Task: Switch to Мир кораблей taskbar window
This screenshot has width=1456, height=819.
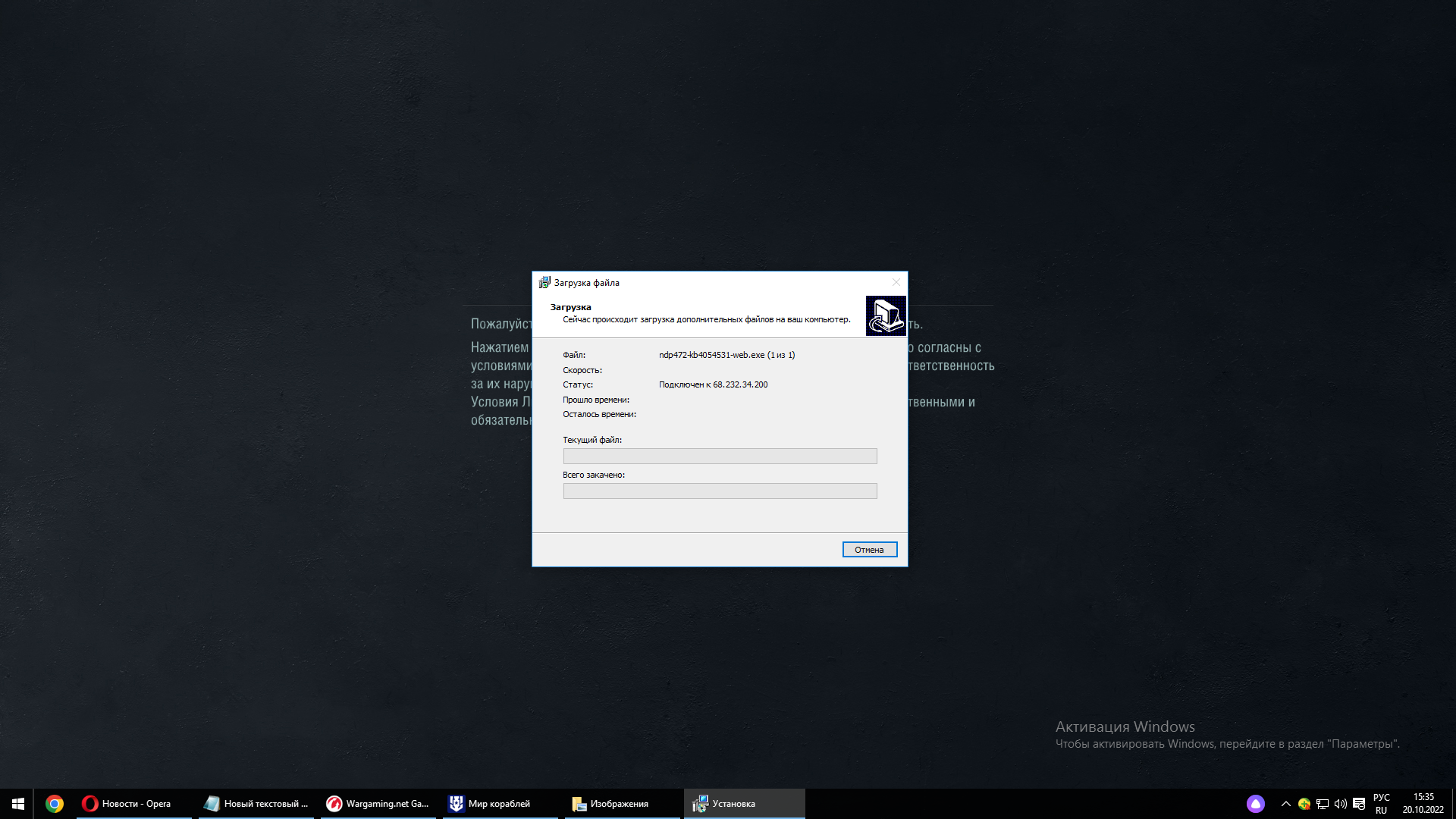Action: [500, 804]
